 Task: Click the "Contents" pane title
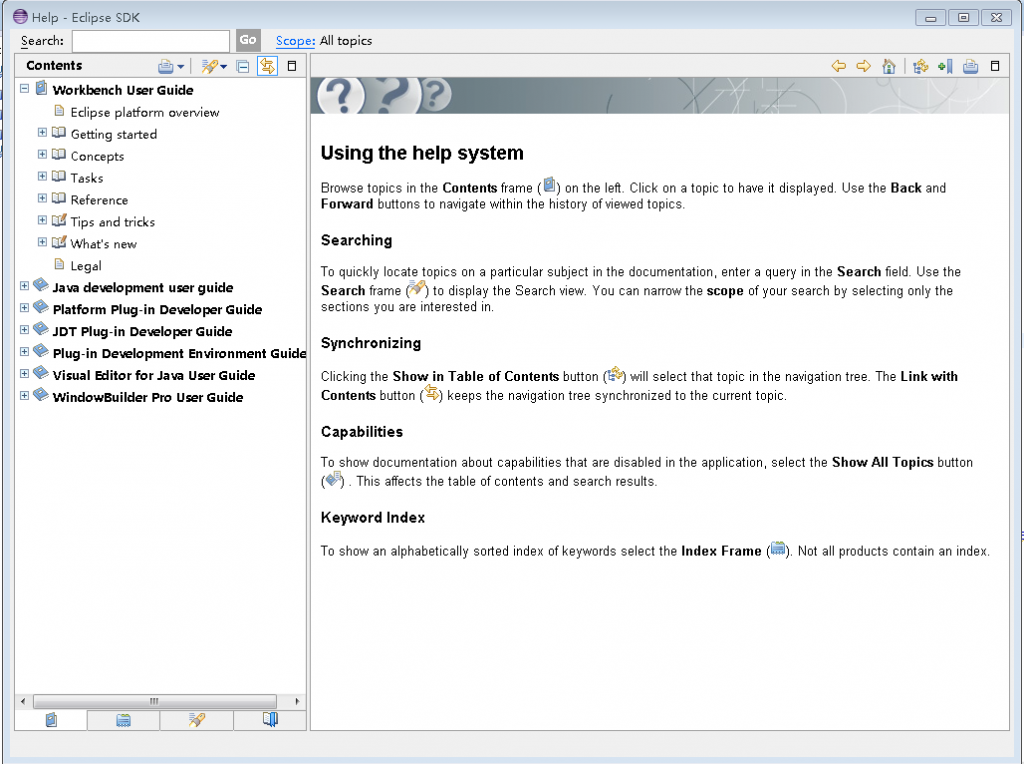coord(54,65)
